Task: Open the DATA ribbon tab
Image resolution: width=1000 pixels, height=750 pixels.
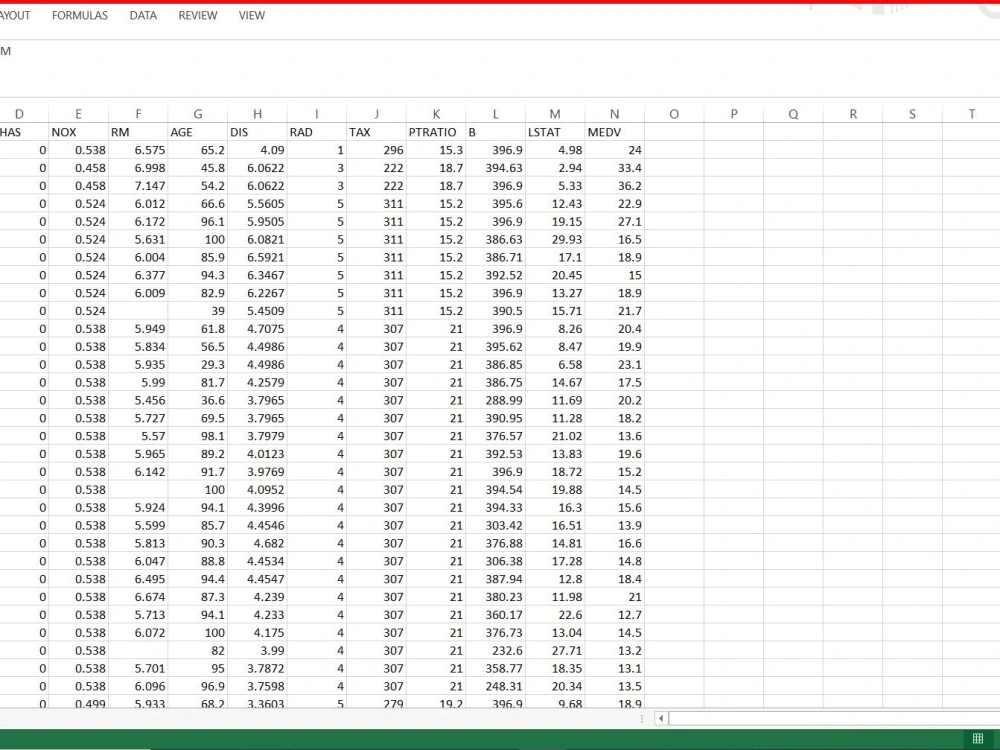Action: pos(143,15)
